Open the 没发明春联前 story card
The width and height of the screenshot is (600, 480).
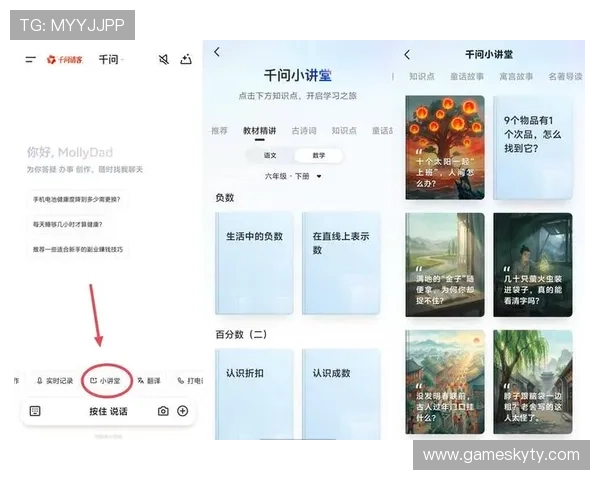tap(445, 382)
